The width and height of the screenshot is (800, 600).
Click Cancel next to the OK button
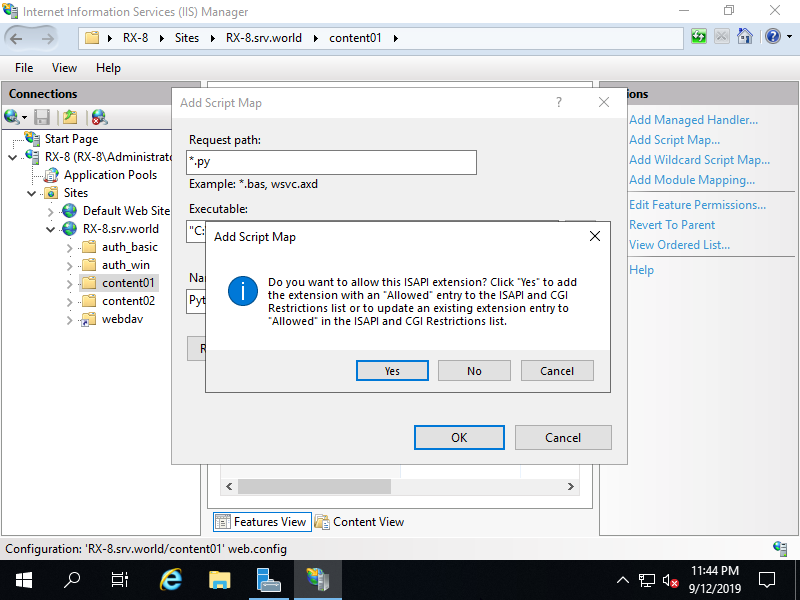pyautogui.click(x=563, y=438)
